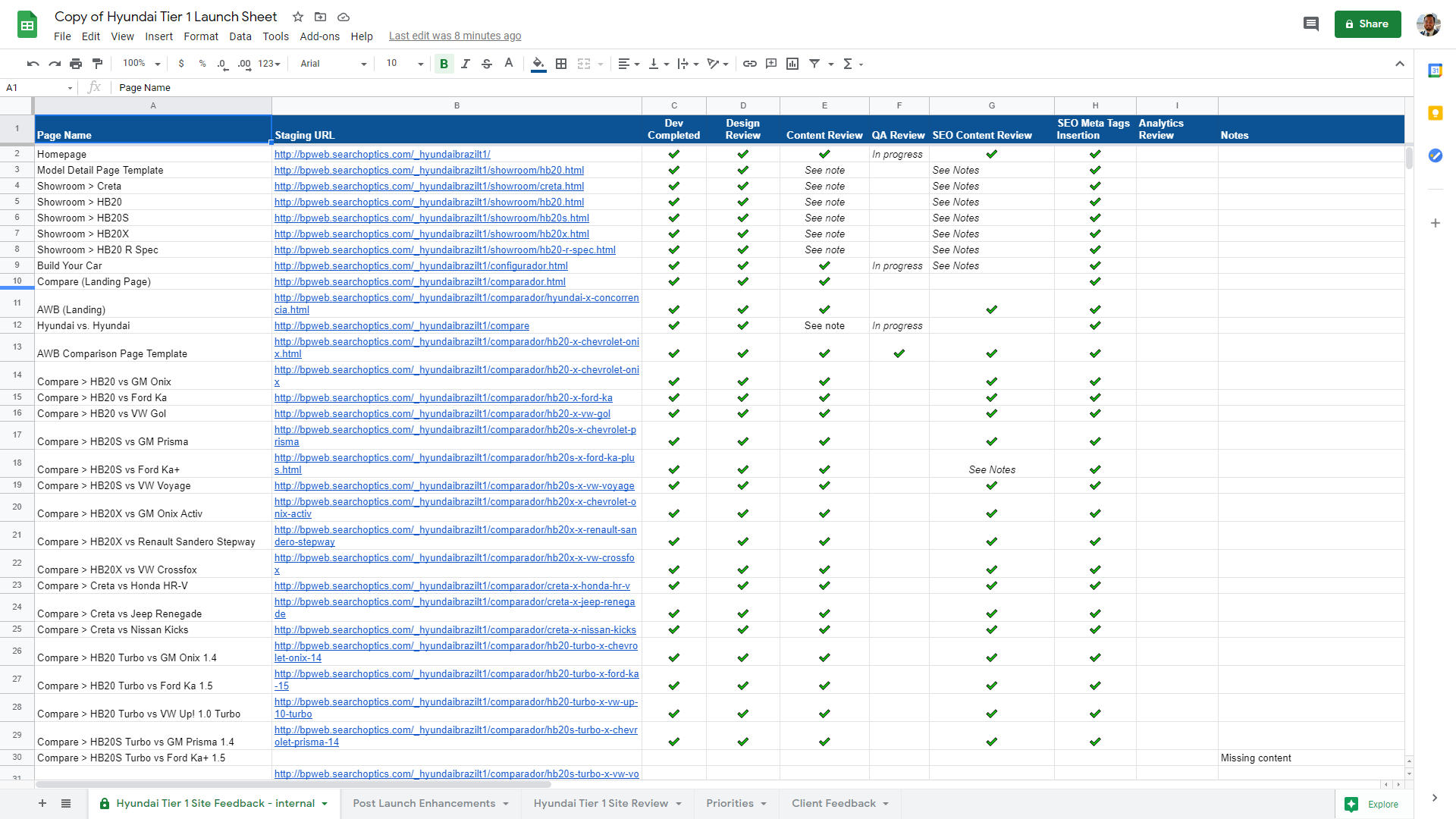Open the Format menu
Viewport: 1456px width, 819px height.
click(201, 36)
